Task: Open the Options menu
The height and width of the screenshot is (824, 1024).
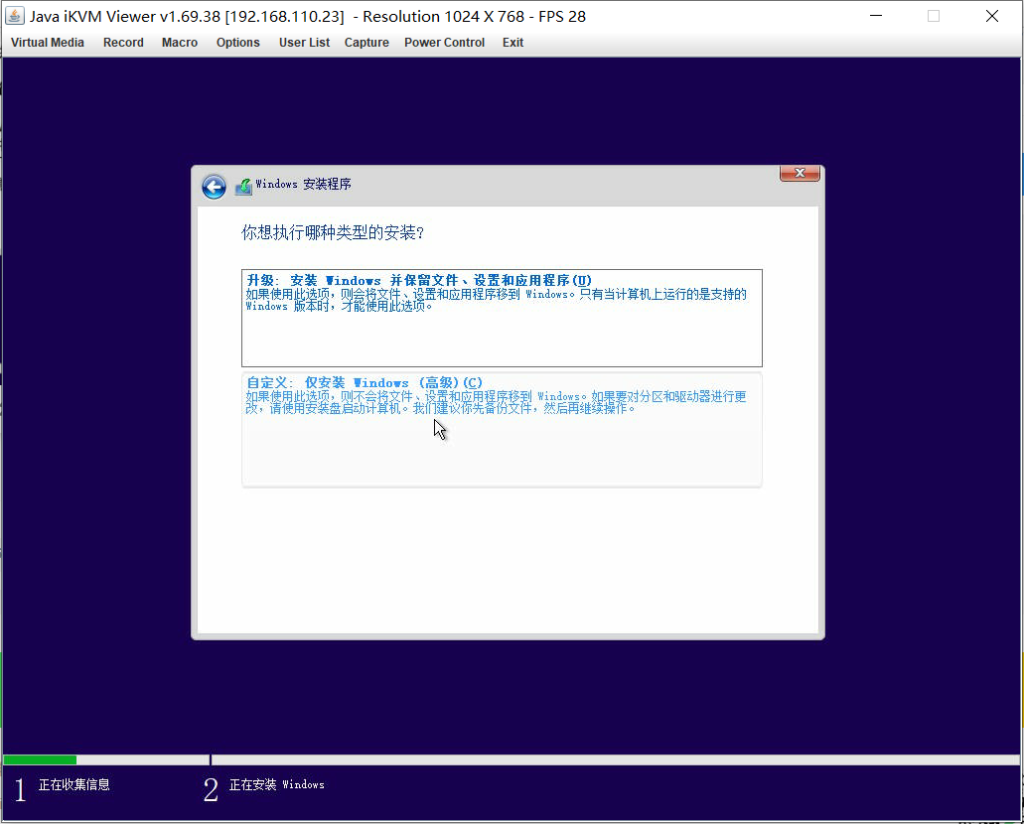Action: pos(238,43)
